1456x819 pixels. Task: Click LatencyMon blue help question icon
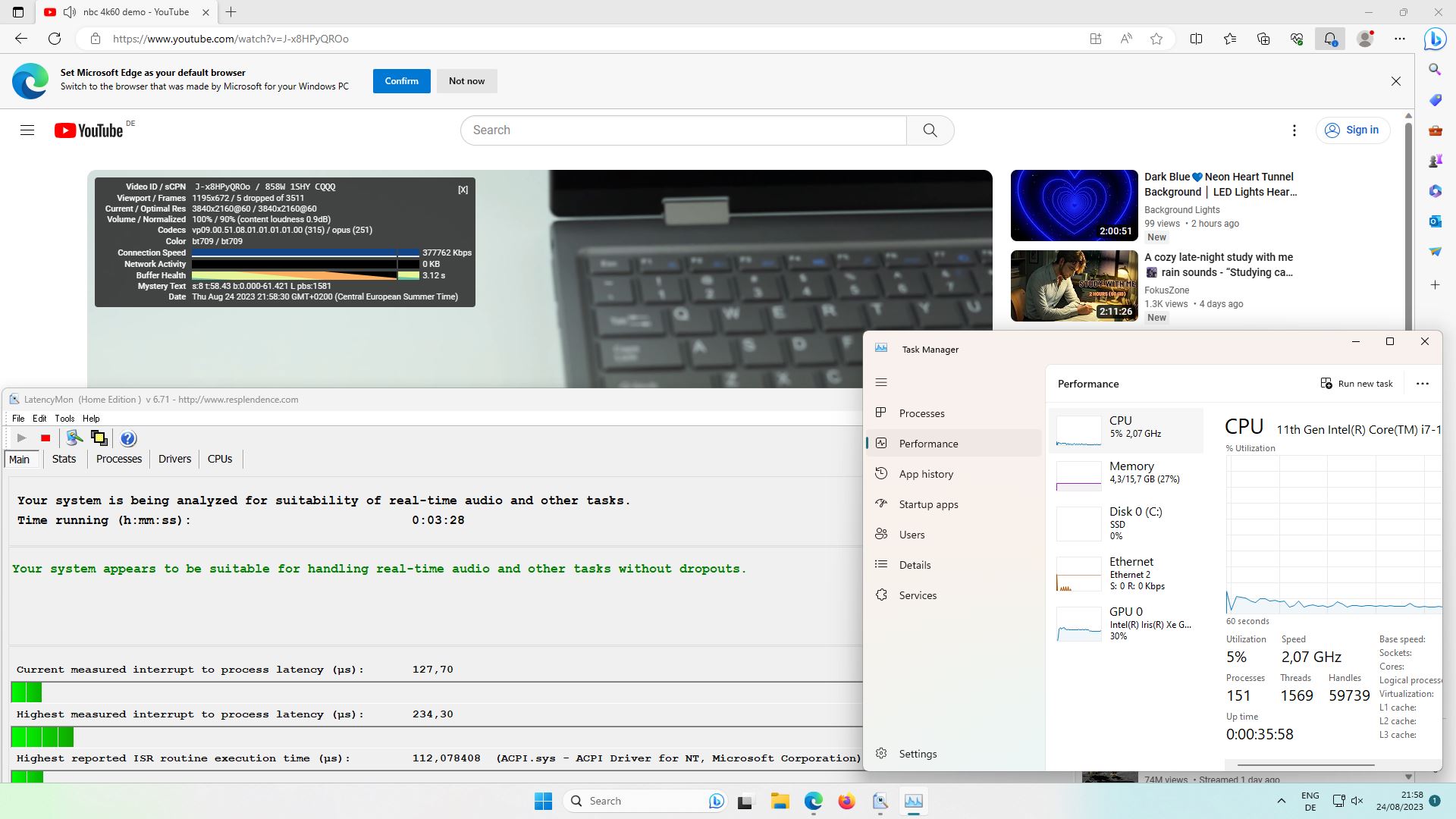tap(128, 438)
